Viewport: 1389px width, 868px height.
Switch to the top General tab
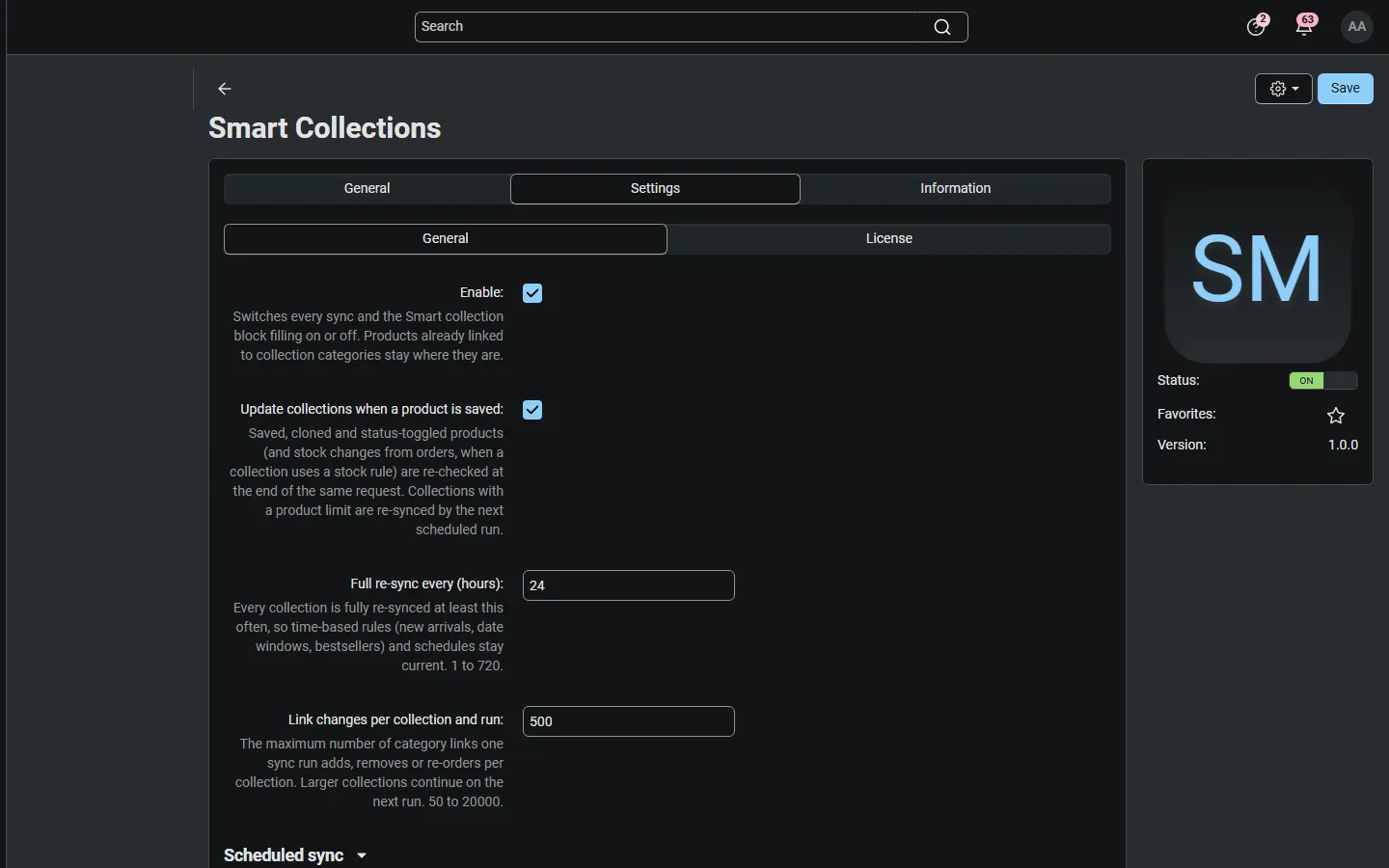[367, 189]
